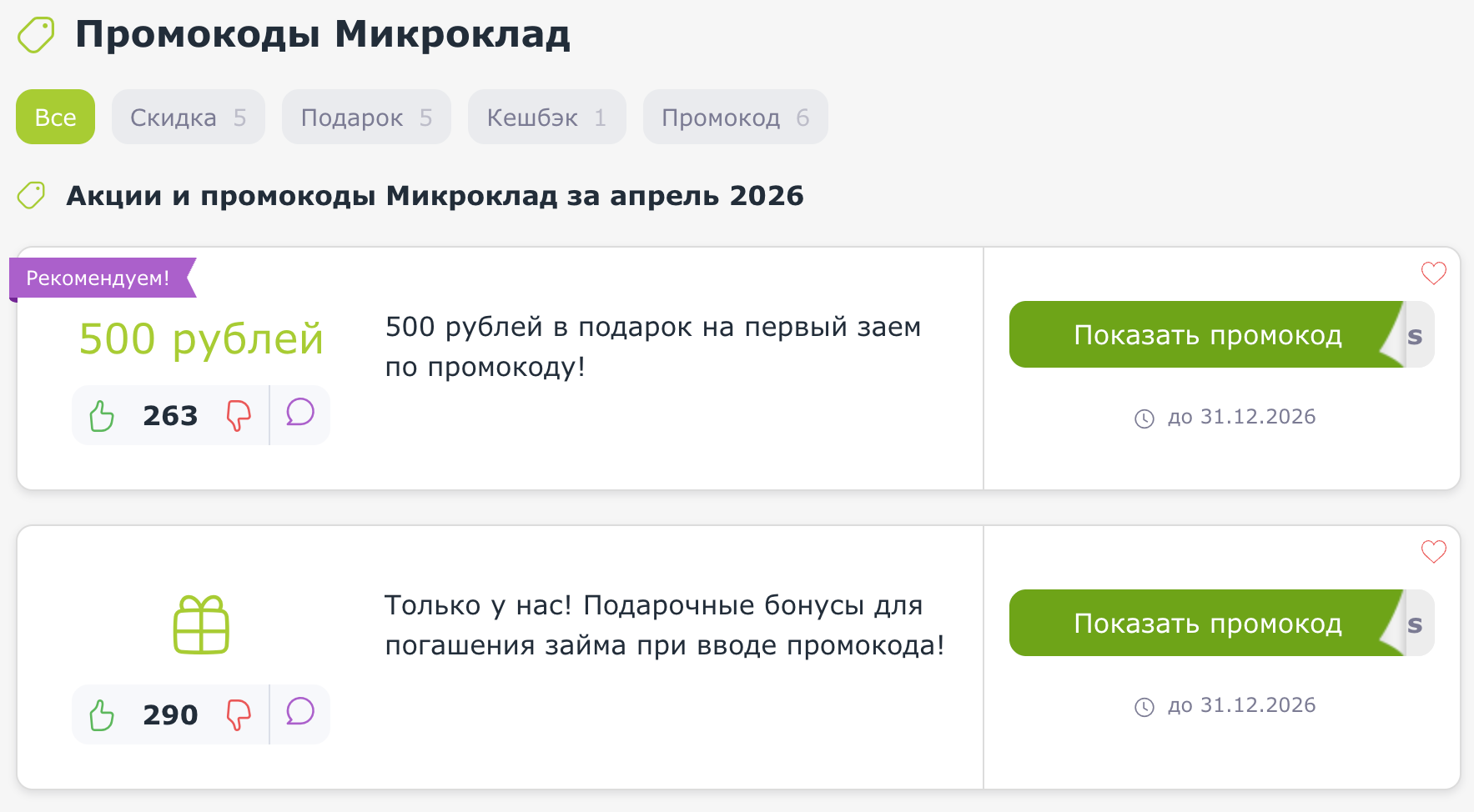Click Показать промокод on the 500 рублей offer
Viewport: 1474px width, 812px height.
(x=1208, y=334)
